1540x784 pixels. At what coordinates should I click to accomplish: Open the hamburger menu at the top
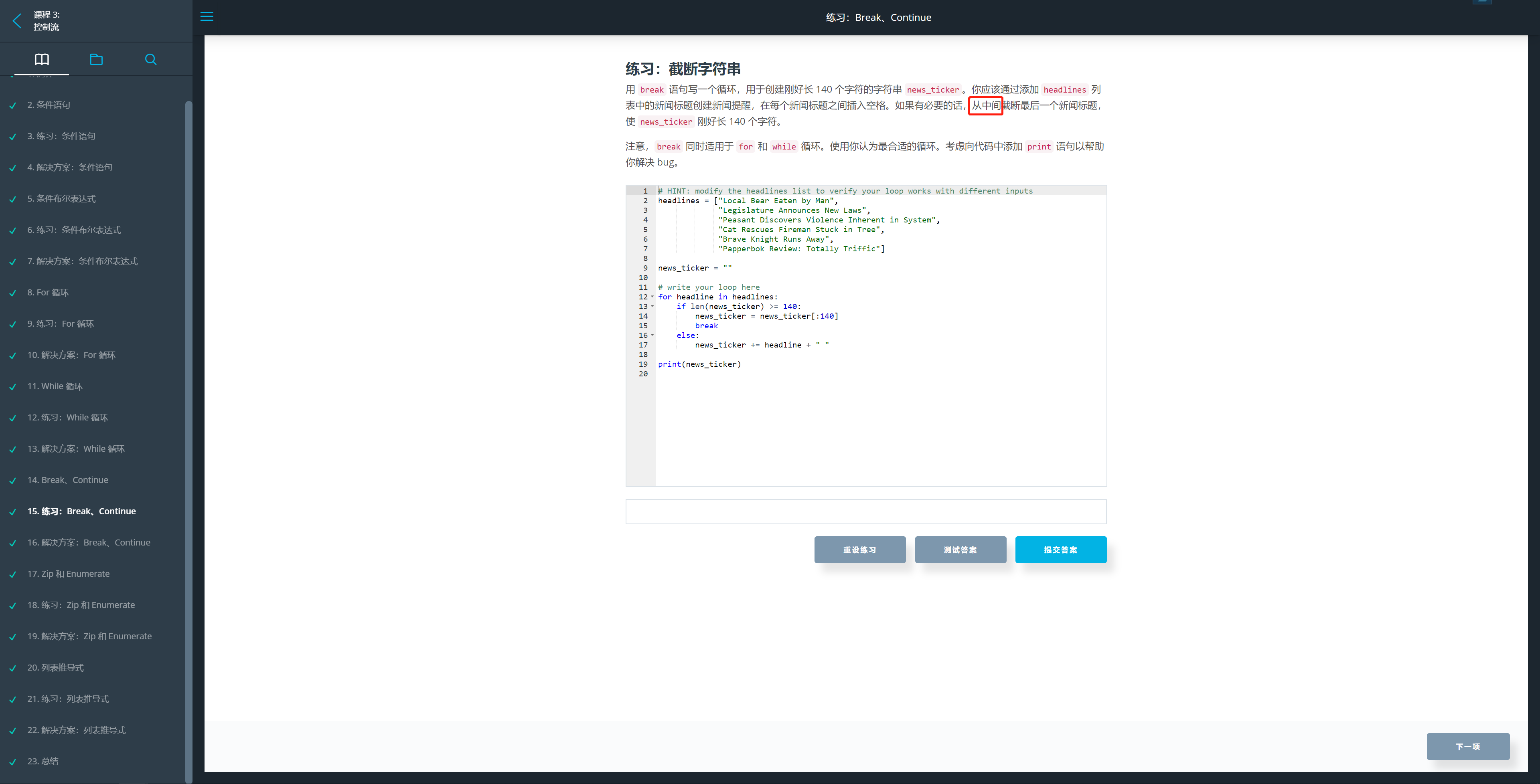[x=207, y=17]
